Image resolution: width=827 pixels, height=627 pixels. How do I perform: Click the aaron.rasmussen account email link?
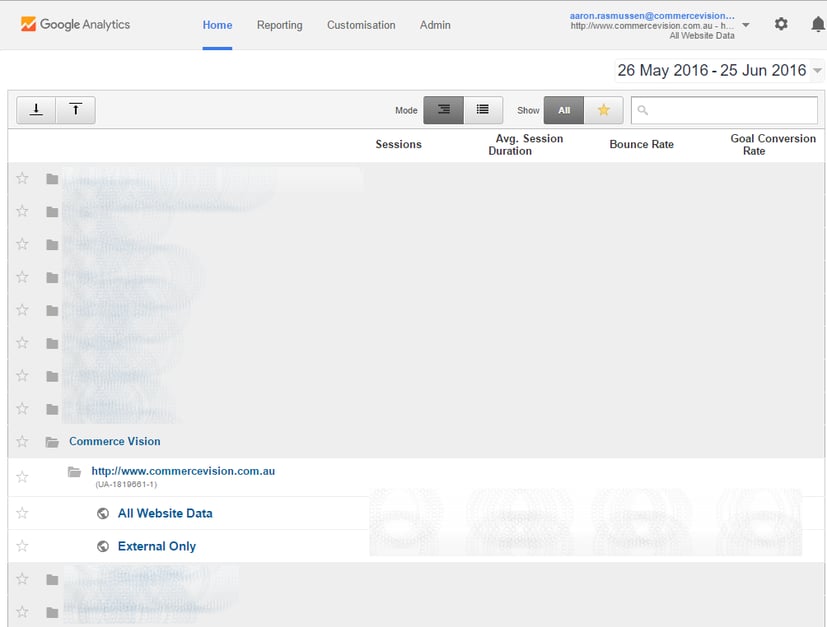(x=652, y=16)
